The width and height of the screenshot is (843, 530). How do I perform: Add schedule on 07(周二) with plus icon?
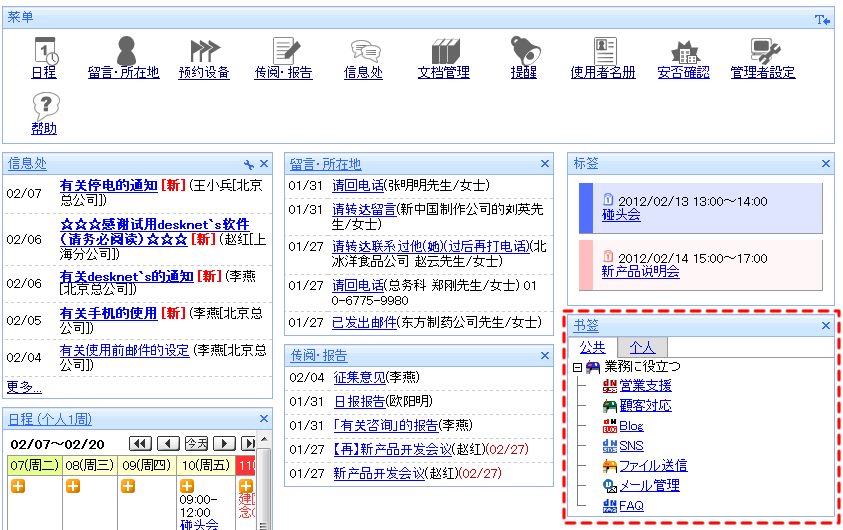[x=18, y=487]
